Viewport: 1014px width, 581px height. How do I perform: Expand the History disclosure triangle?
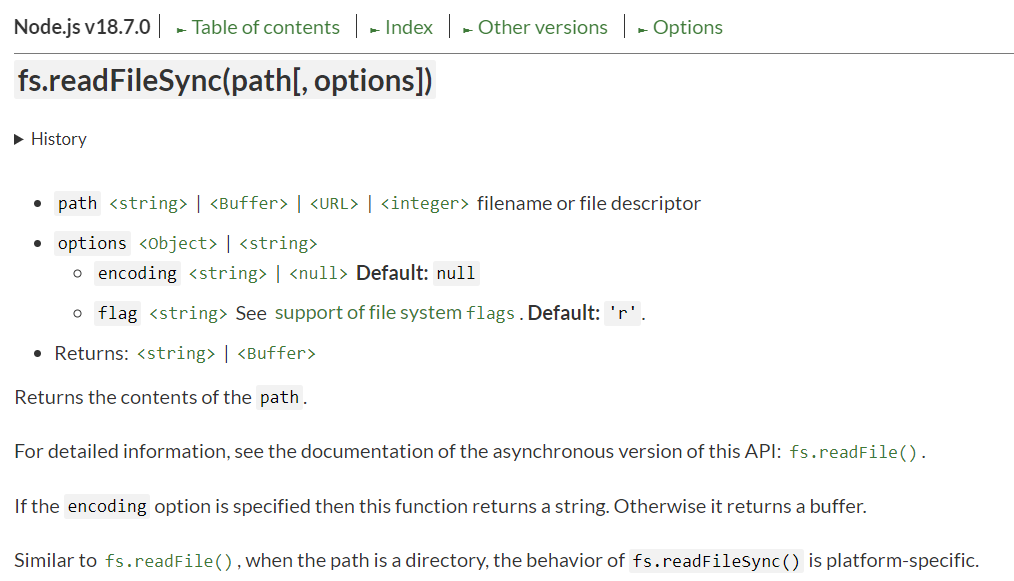[20, 139]
